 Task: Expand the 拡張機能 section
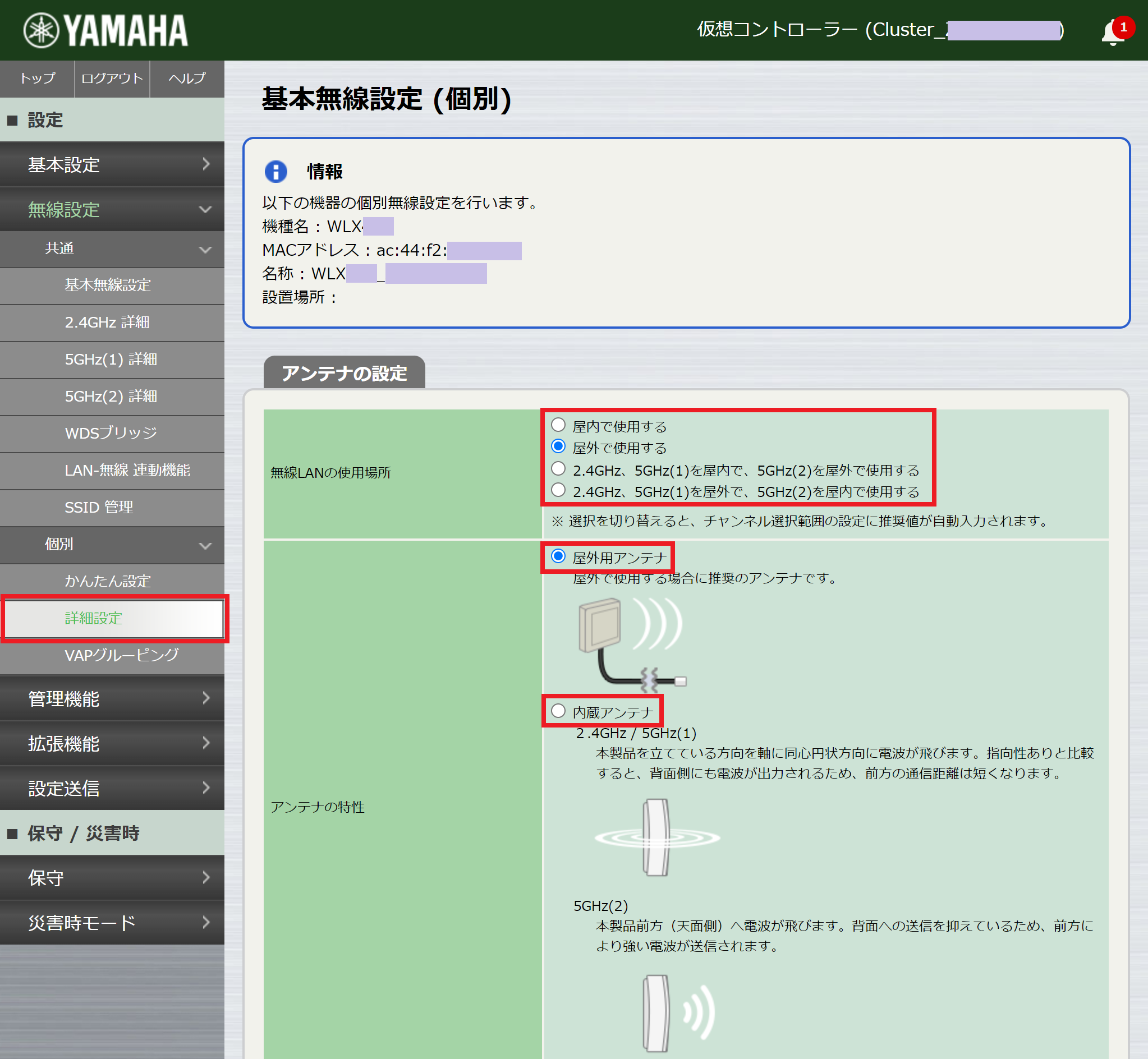(x=112, y=743)
